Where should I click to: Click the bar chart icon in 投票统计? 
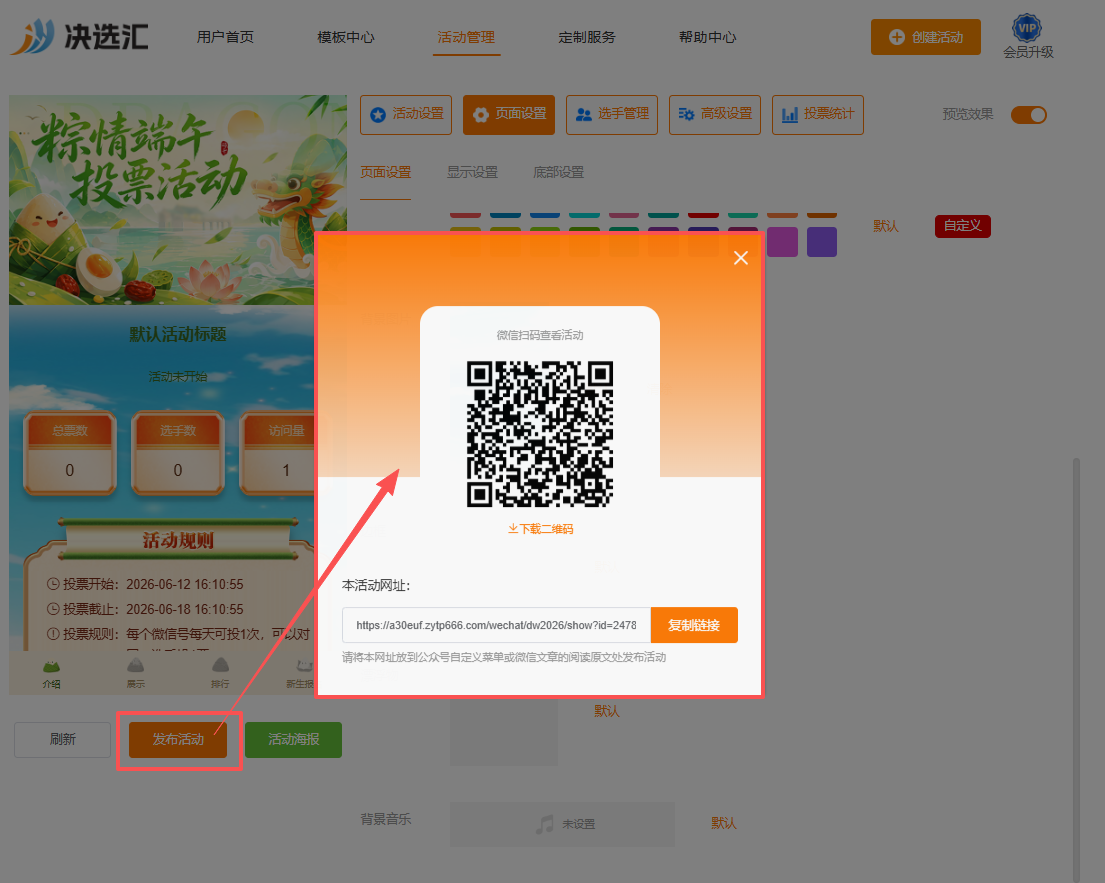[790, 115]
